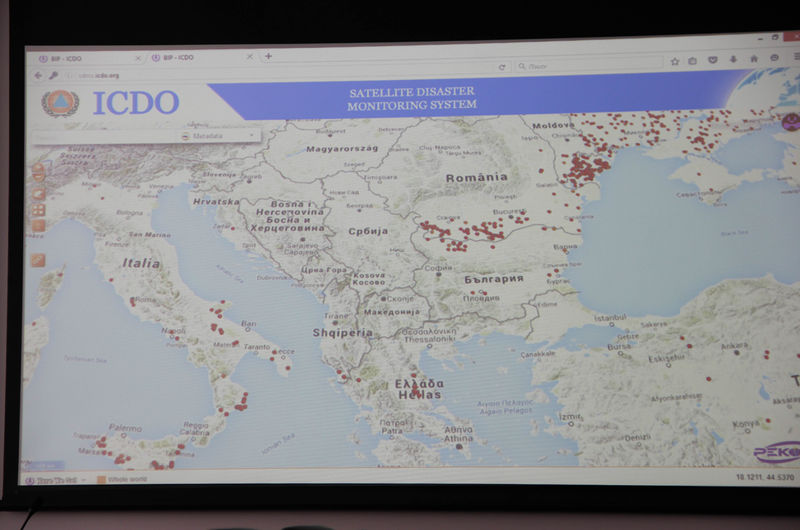Close the first BIP - ICDO tab
Image resolution: width=800 pixels, height=530 pixels.
(138, 59)
